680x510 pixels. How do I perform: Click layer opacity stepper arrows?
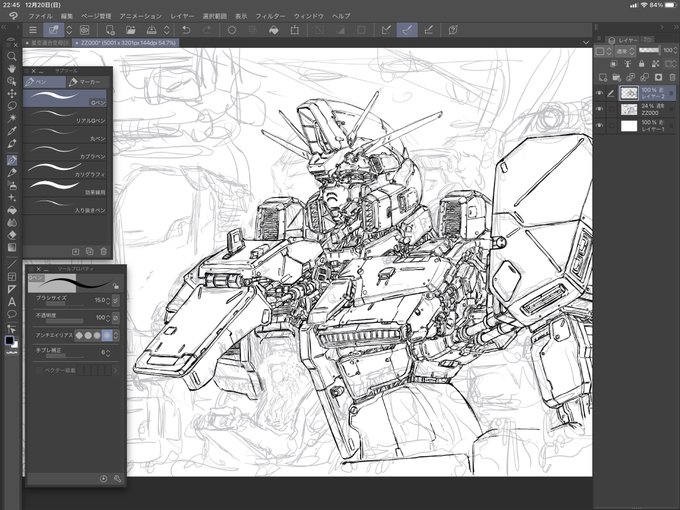676,51
